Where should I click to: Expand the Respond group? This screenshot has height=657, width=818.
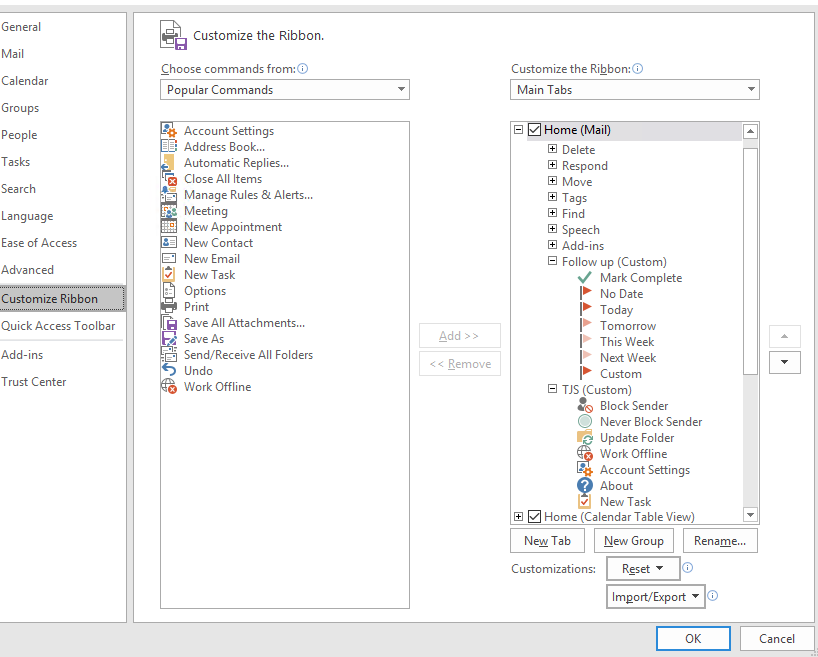tap(552, 165)
